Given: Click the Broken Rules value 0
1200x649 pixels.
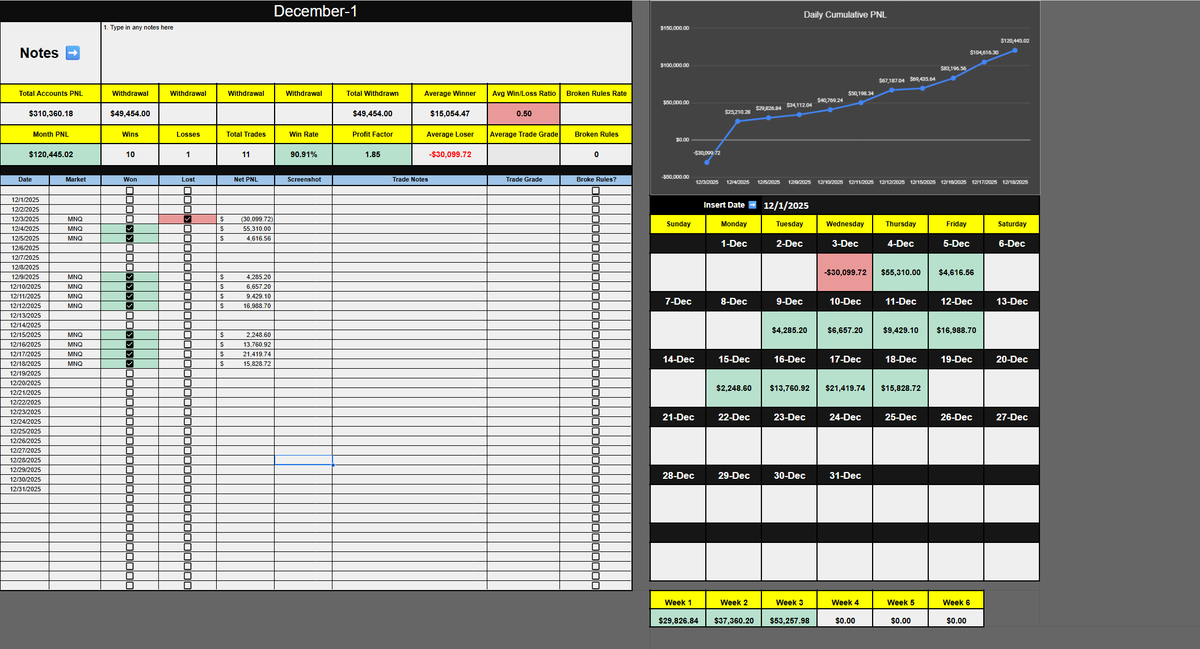Looking at the screenshot, I should (596, 155).
